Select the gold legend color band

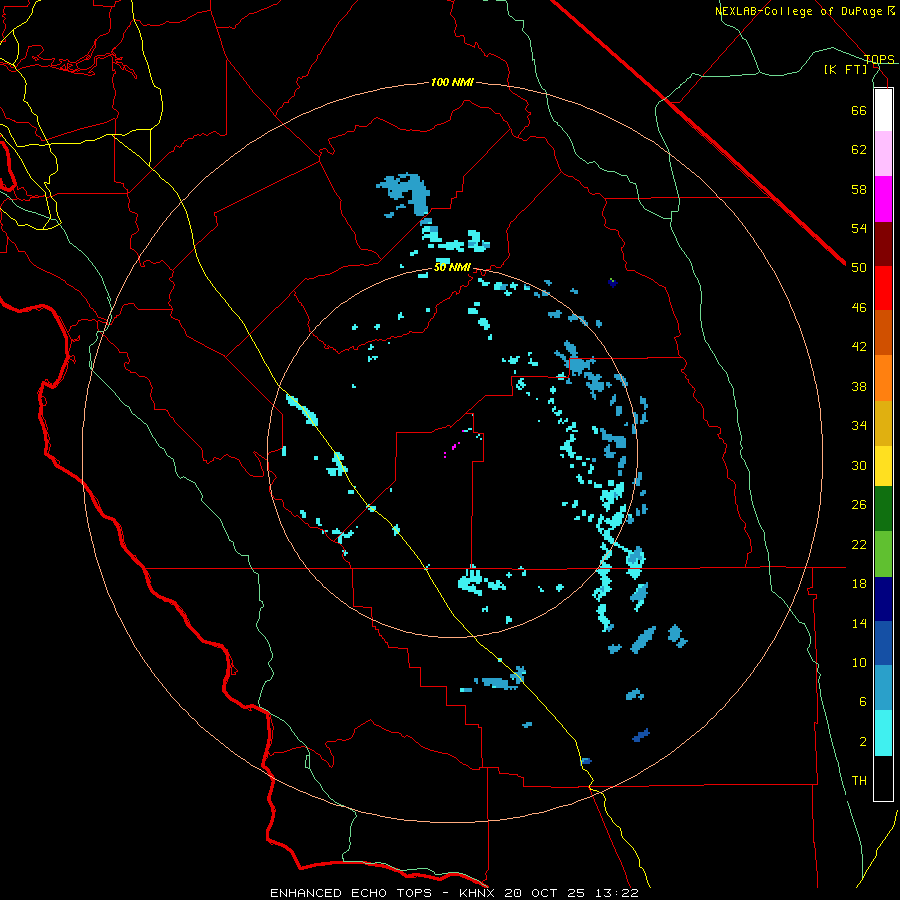(883, 423)
